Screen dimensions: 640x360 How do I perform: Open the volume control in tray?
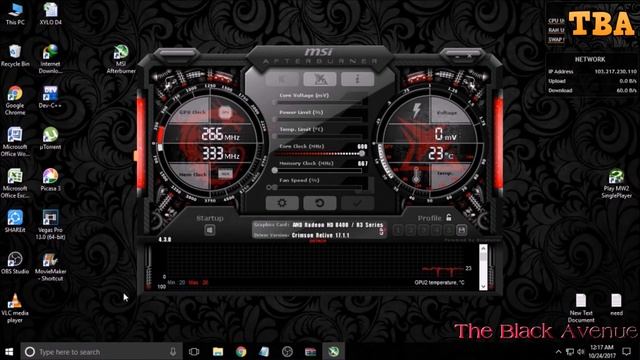[581, 351]
